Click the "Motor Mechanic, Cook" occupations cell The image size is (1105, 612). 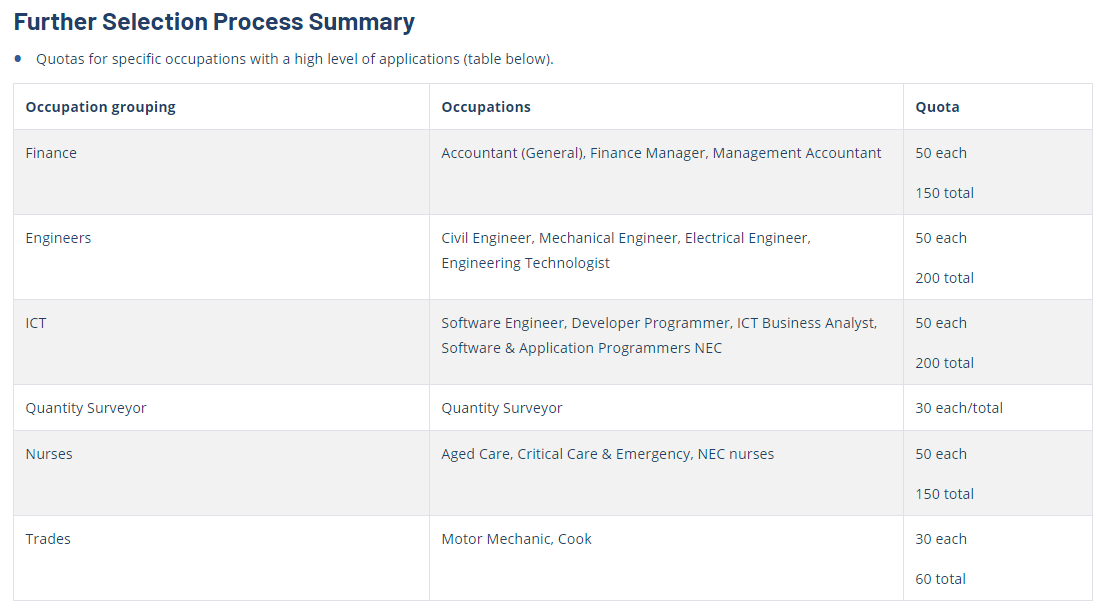tap(516, 539)
